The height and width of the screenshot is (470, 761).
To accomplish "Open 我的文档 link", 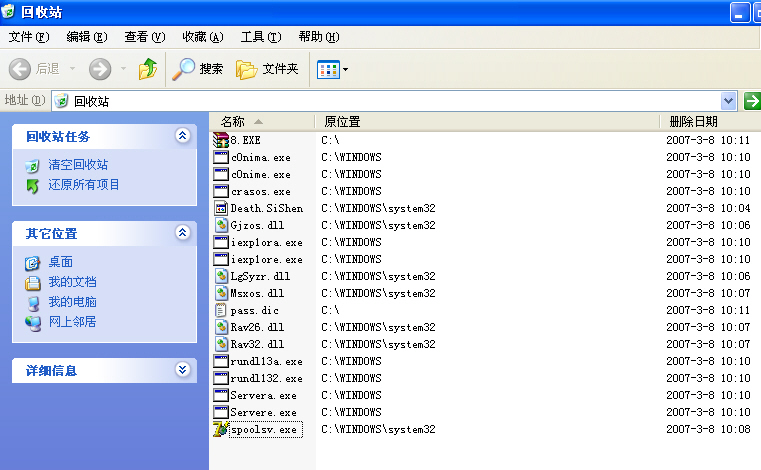I will pos(72,282).
